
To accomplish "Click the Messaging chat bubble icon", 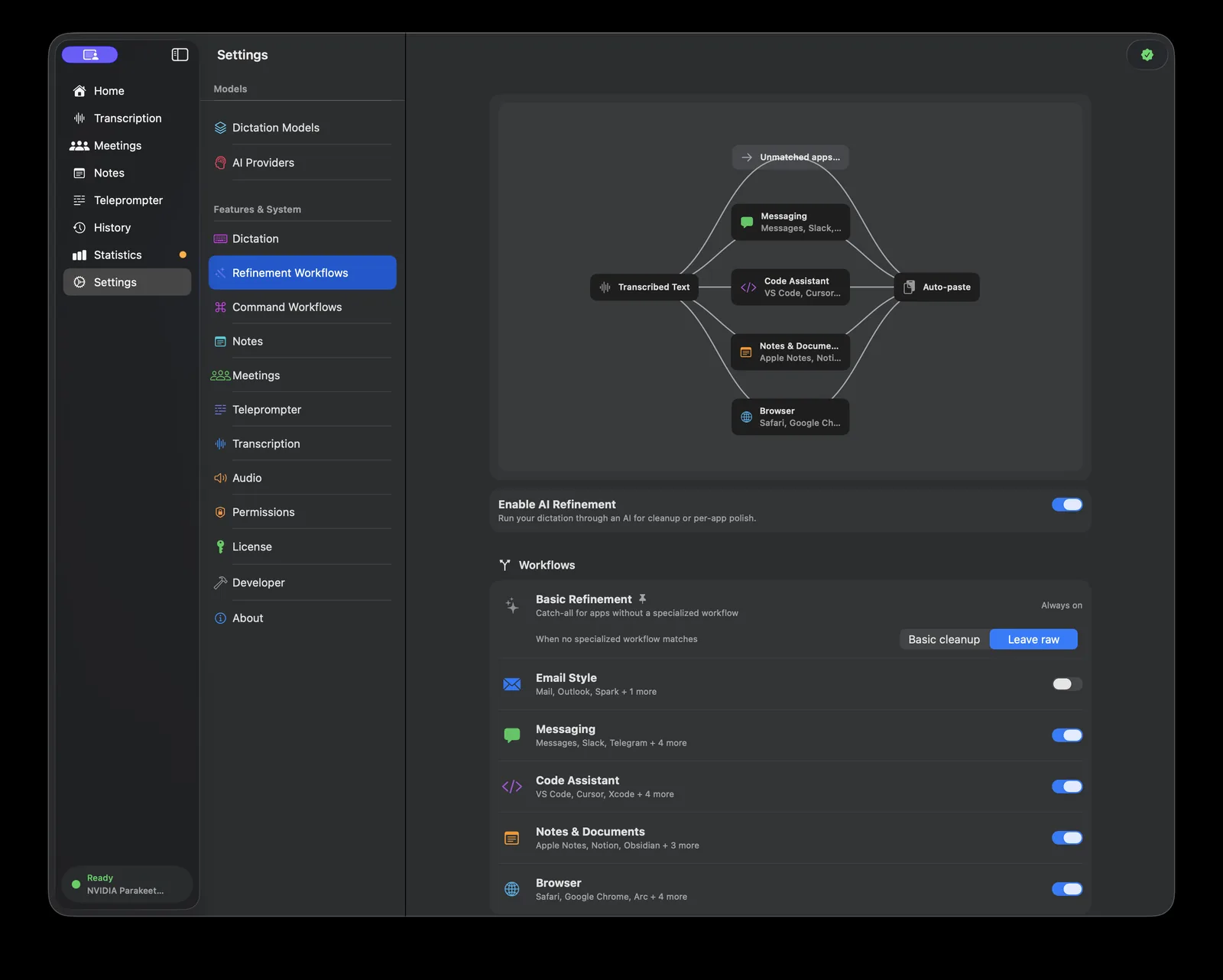I will (x=512, y=735).
